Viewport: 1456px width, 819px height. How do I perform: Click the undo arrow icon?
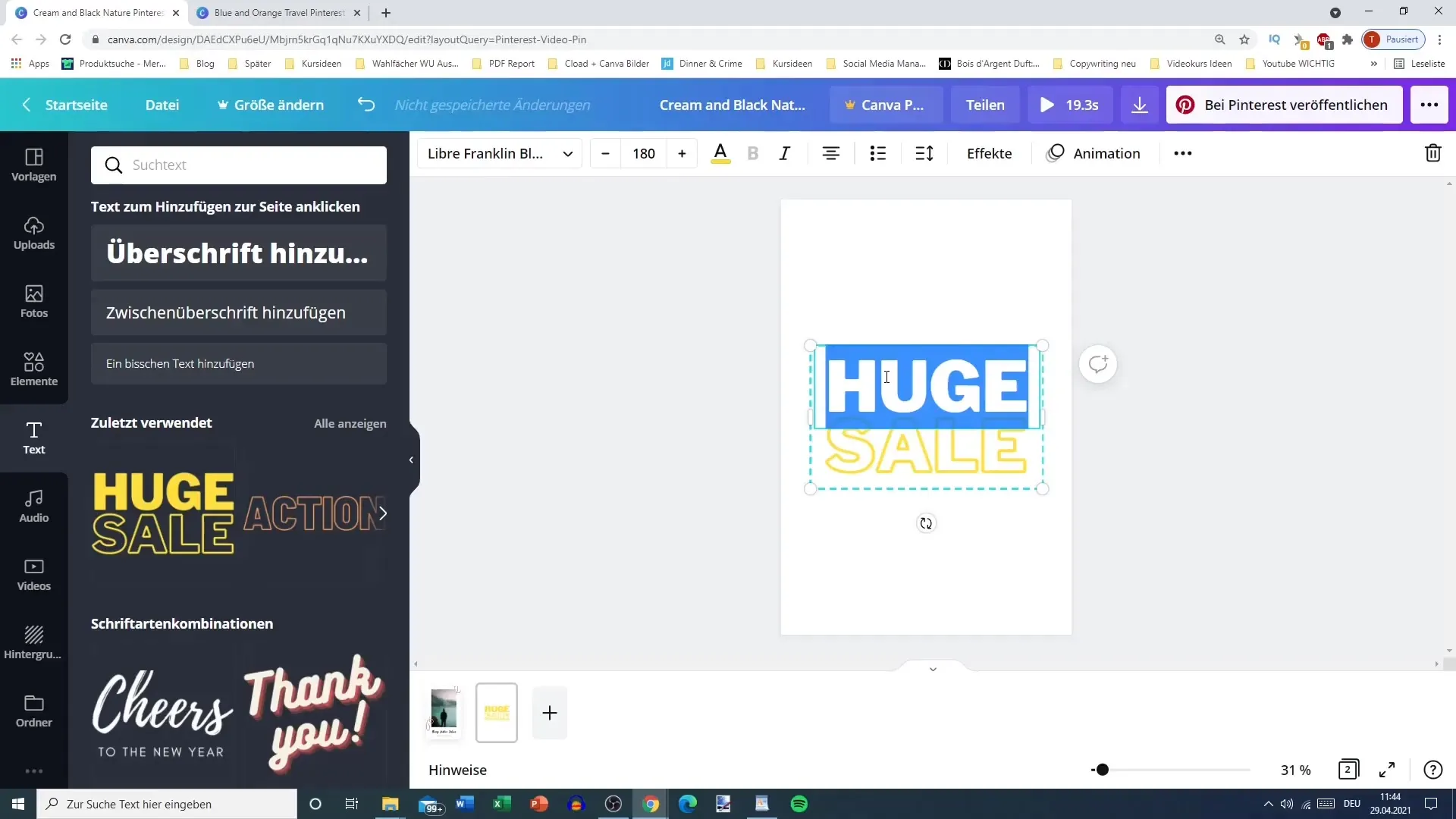(x=366, y=105)
